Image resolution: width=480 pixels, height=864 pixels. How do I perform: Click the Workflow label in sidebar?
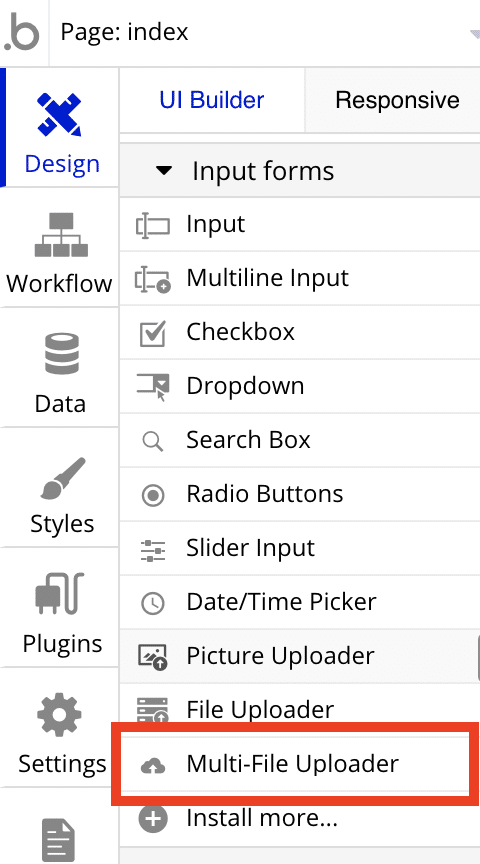pyautogui.click(x=60, y=284)
